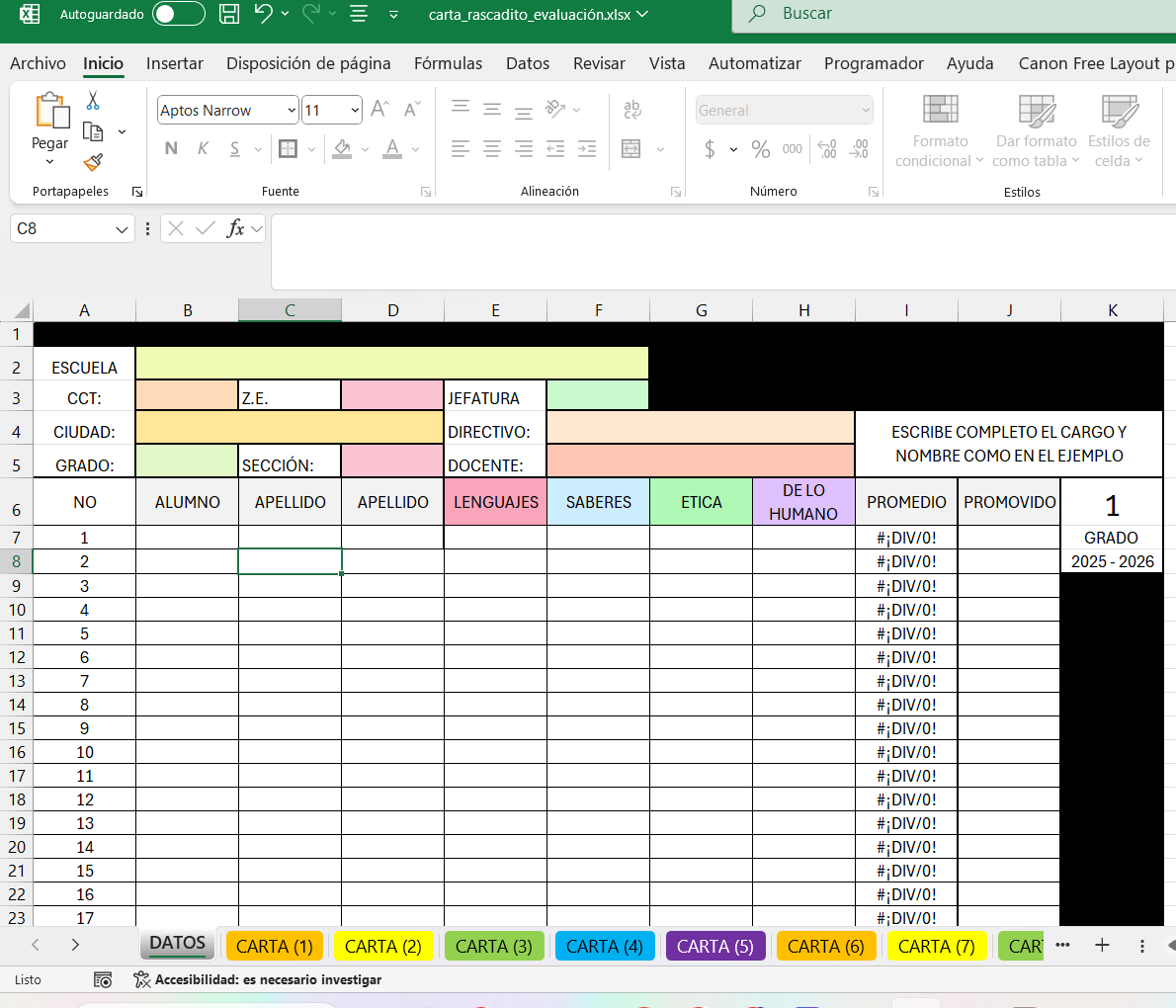Click the Italic K button
This screenshot has width=1176, height=1008.
(203, 148)
